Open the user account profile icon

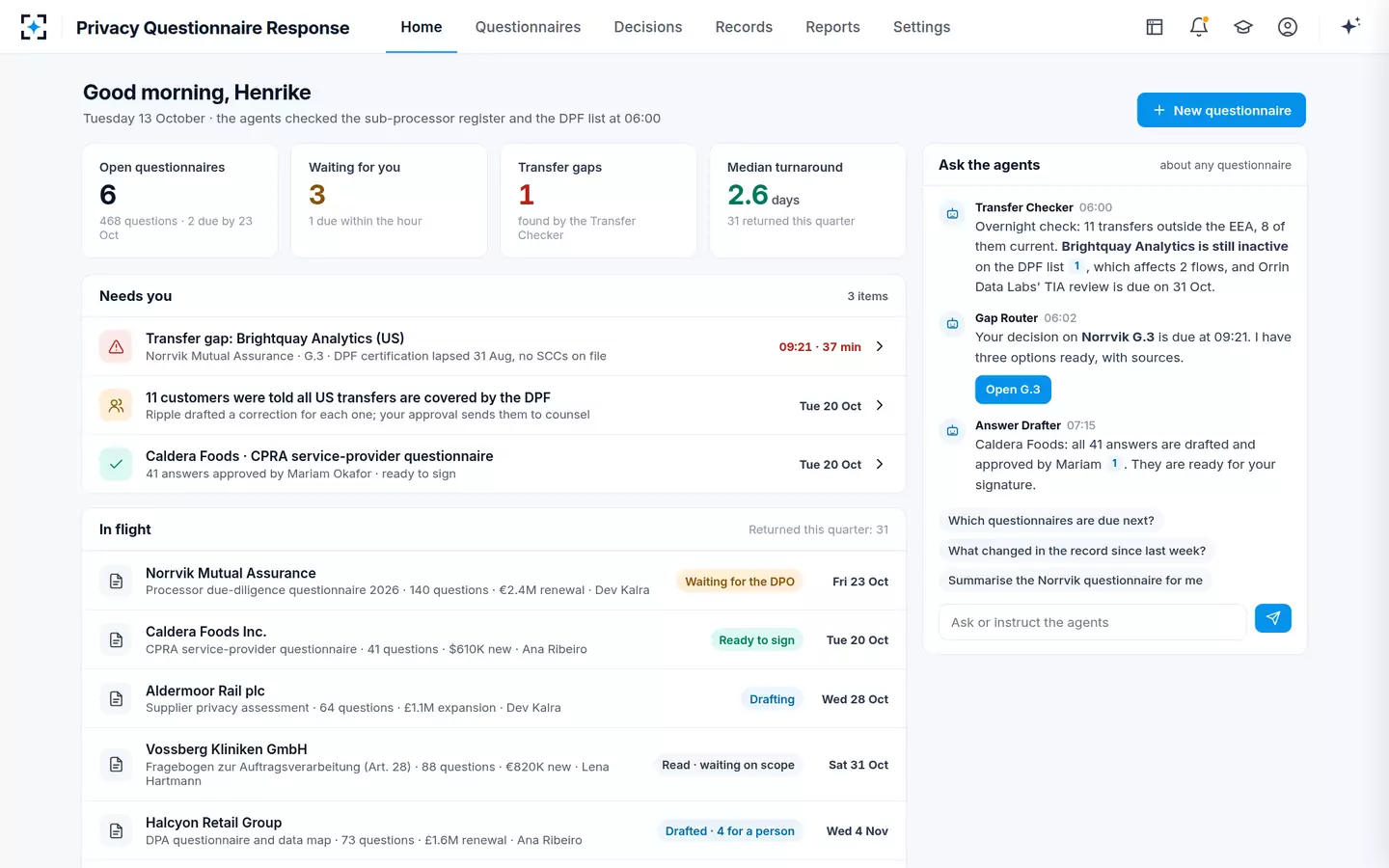click(1288, 27)
